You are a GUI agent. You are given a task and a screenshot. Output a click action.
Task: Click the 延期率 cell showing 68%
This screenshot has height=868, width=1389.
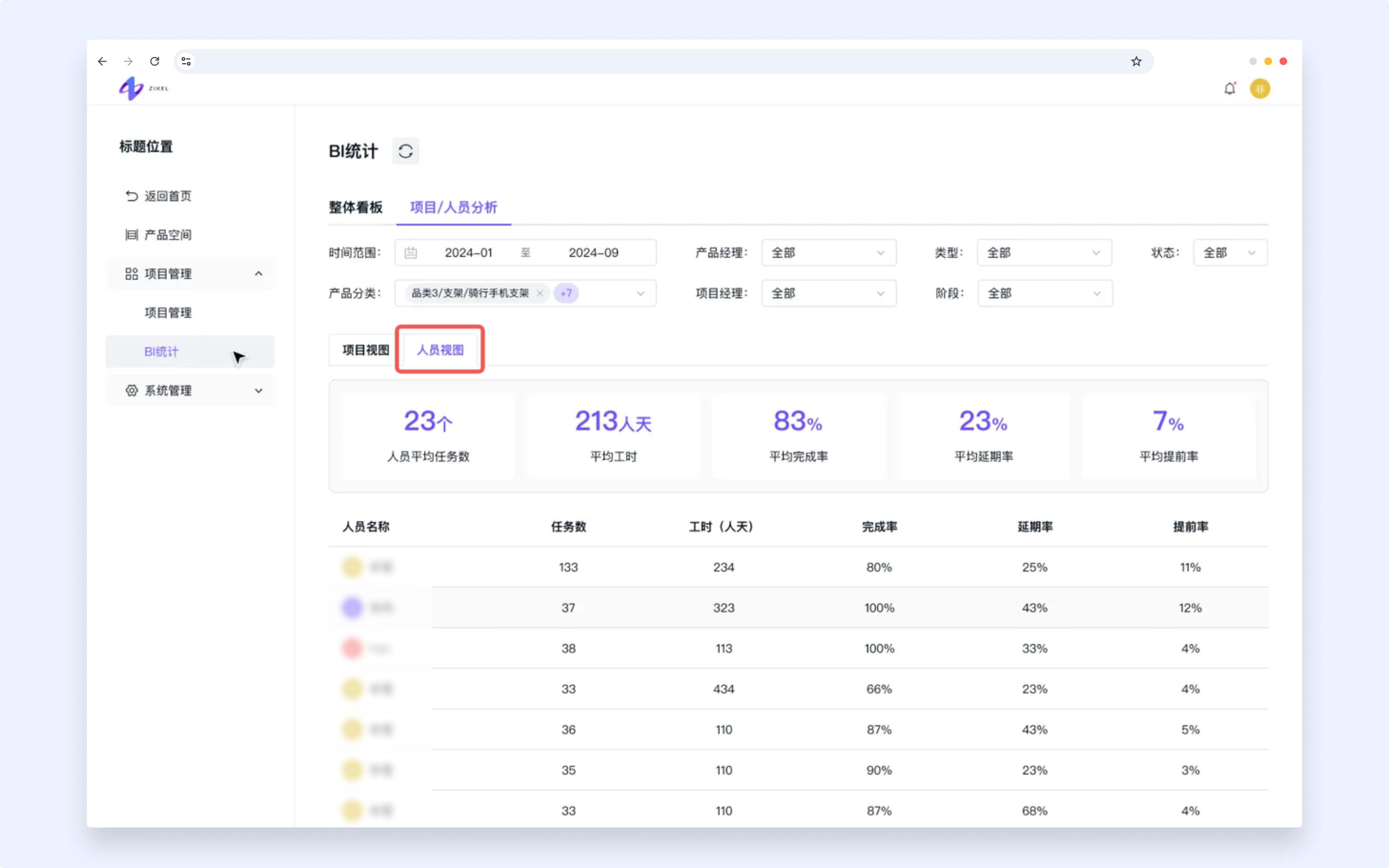(1035, 810)
